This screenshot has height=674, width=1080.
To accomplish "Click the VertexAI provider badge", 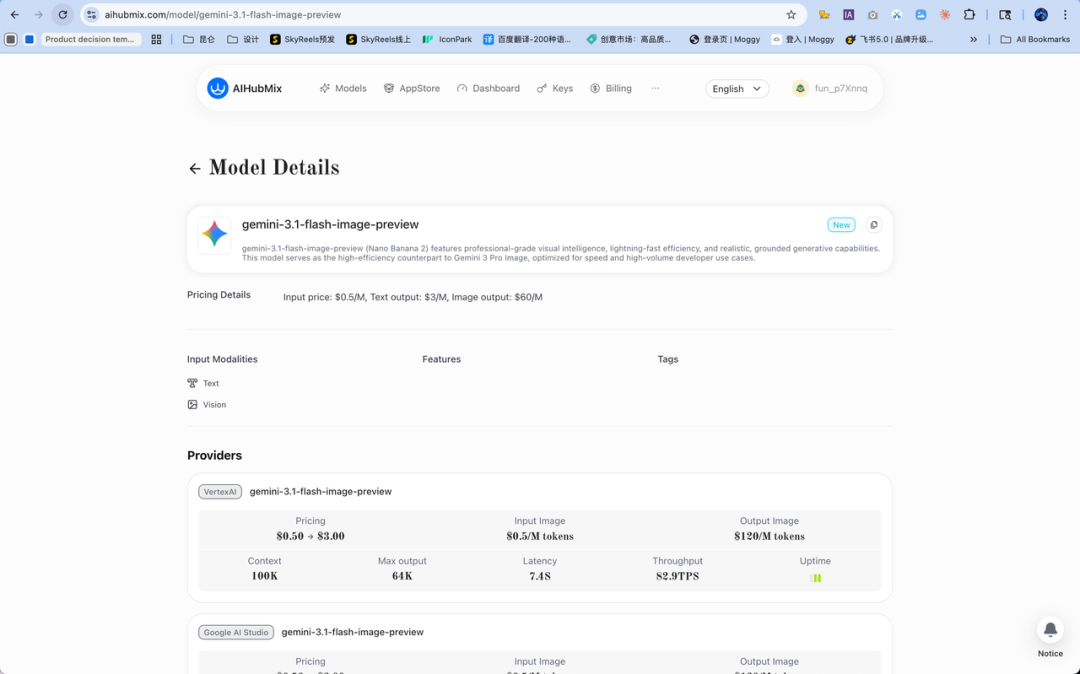I will coord(220,492).
